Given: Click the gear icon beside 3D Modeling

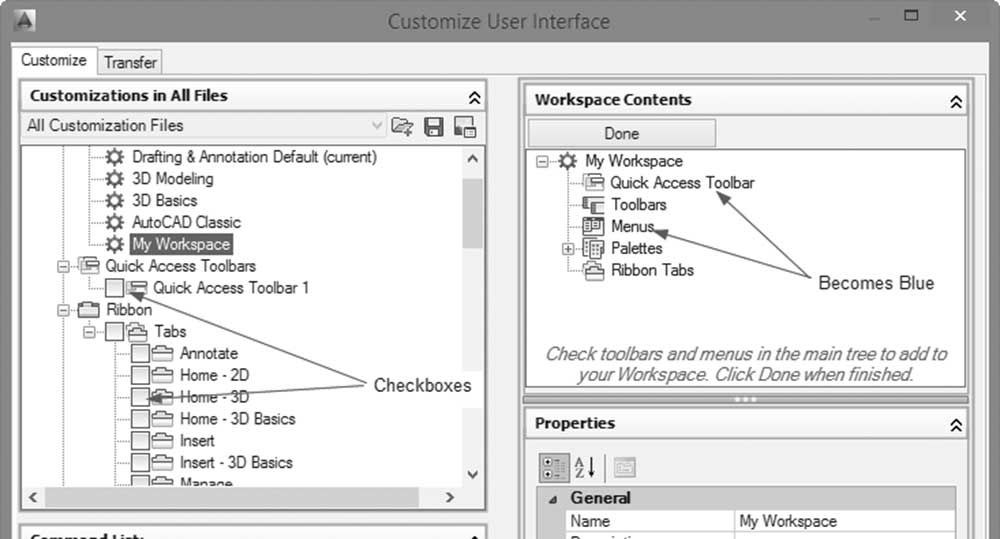Looking at the screenshot, I should 115,179.
